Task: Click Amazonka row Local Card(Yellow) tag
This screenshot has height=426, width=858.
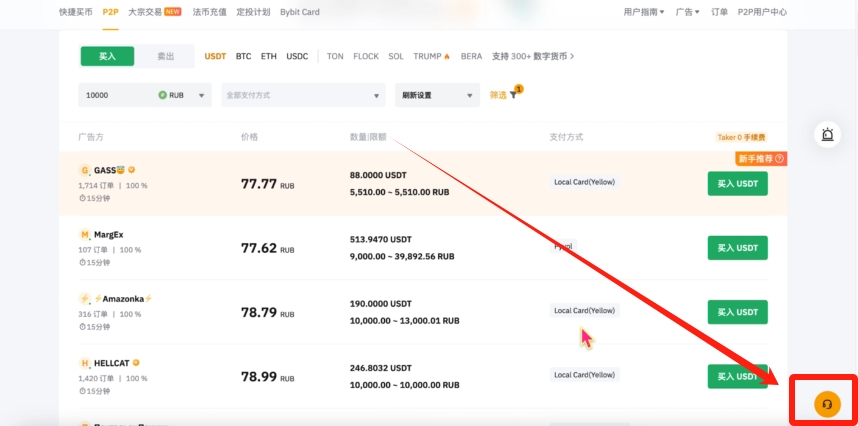Action: pyautogui.click(x=584, y=311)
